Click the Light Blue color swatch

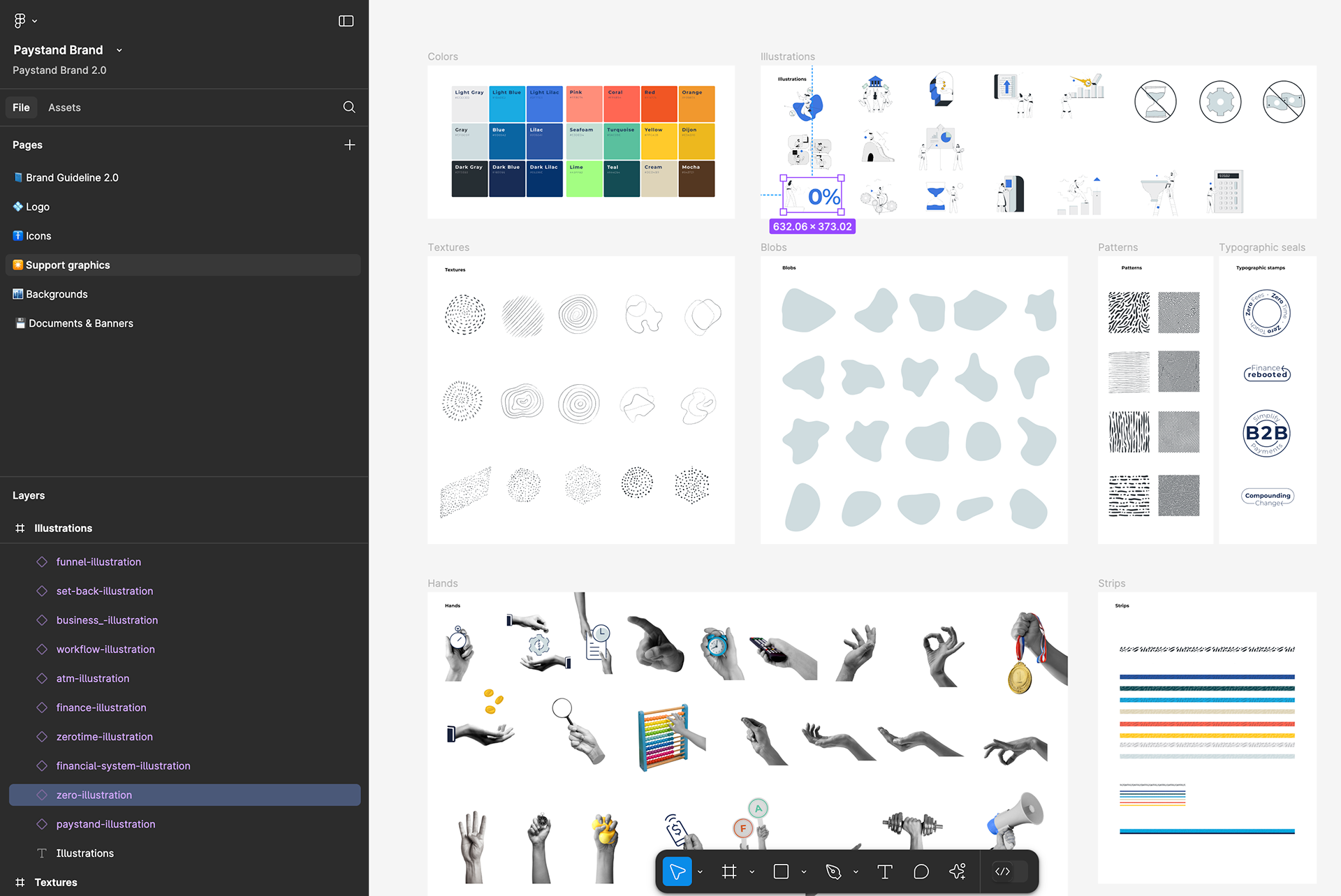click(x=506, y=104)
